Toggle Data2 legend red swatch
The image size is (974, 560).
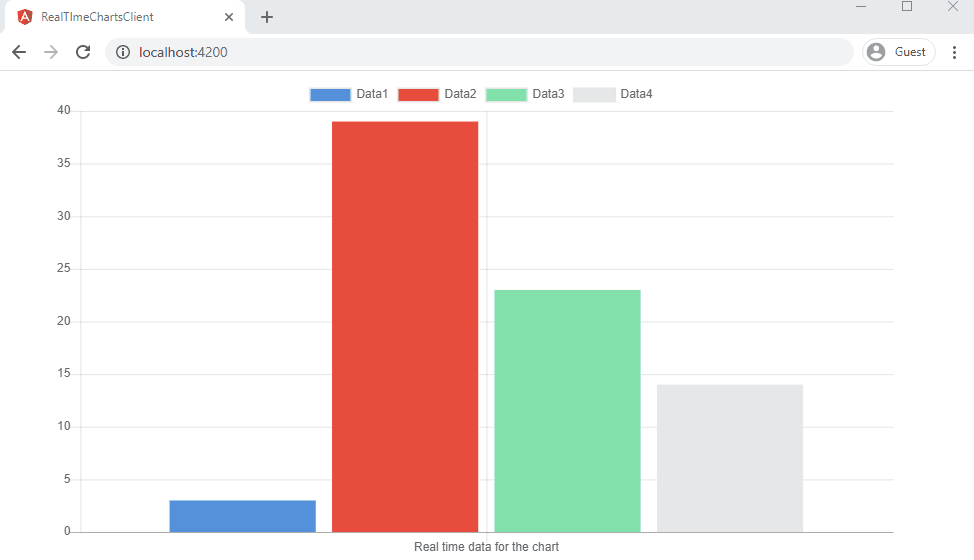(418, 95)
